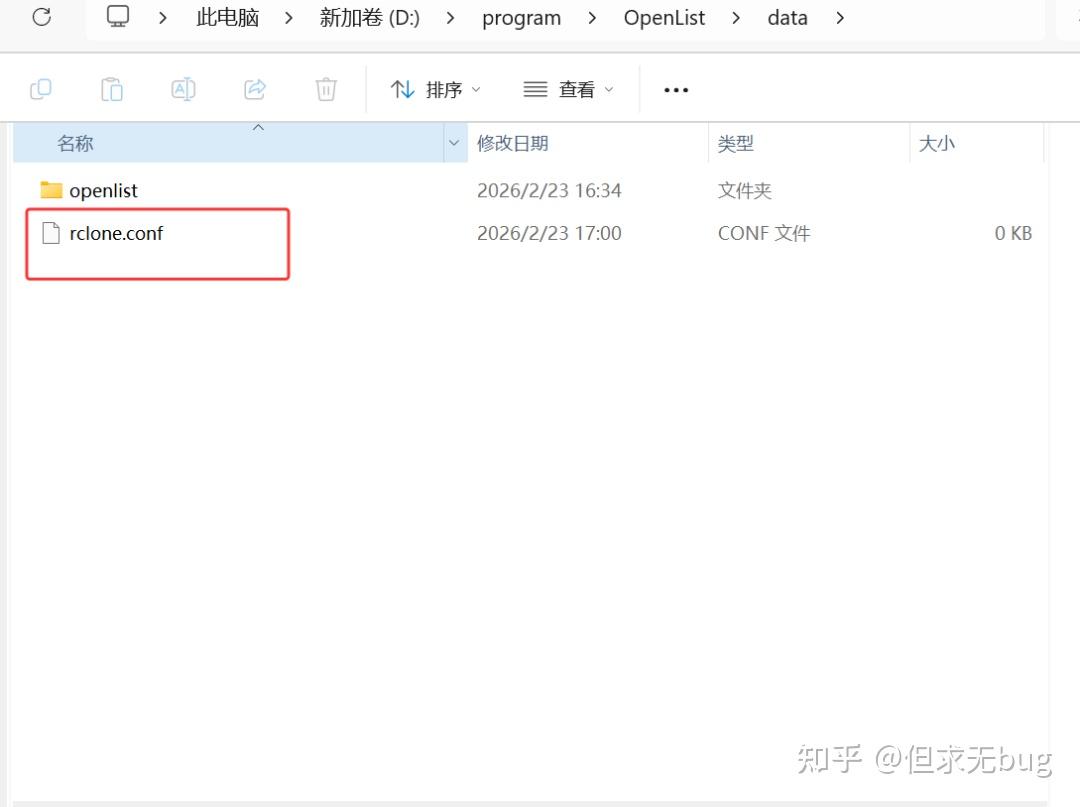This screenshot has width=1080, height=807.
Task: Click the Paste icon in toolbar
Action: click(112, 89)
